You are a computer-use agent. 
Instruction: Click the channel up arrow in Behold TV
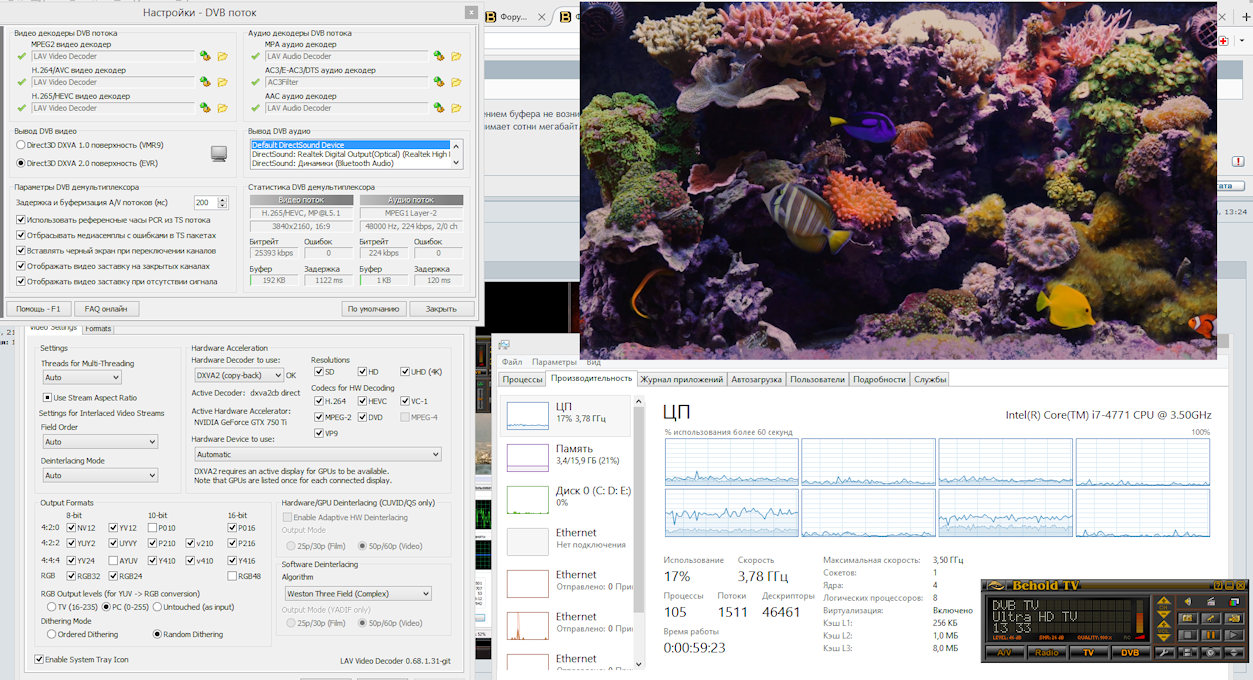click(x=1164, y=600)
